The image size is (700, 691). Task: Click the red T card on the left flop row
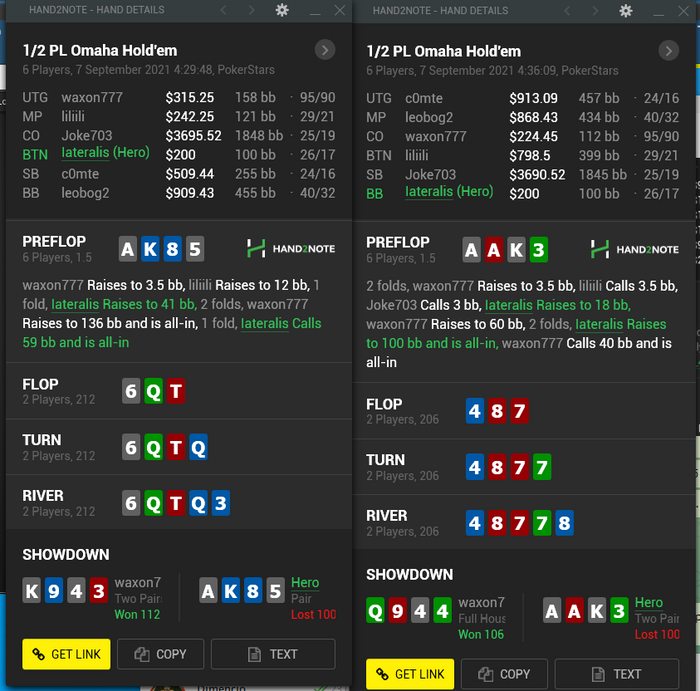[176, 391]
